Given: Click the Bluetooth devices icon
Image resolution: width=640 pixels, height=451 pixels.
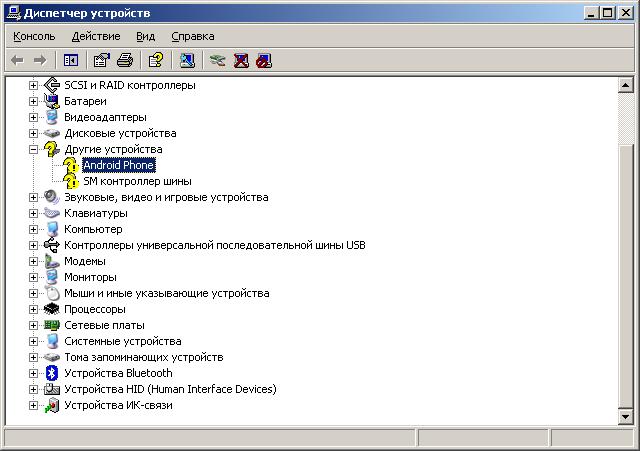Looking at the screenshot, I should (x=52, y=373).
